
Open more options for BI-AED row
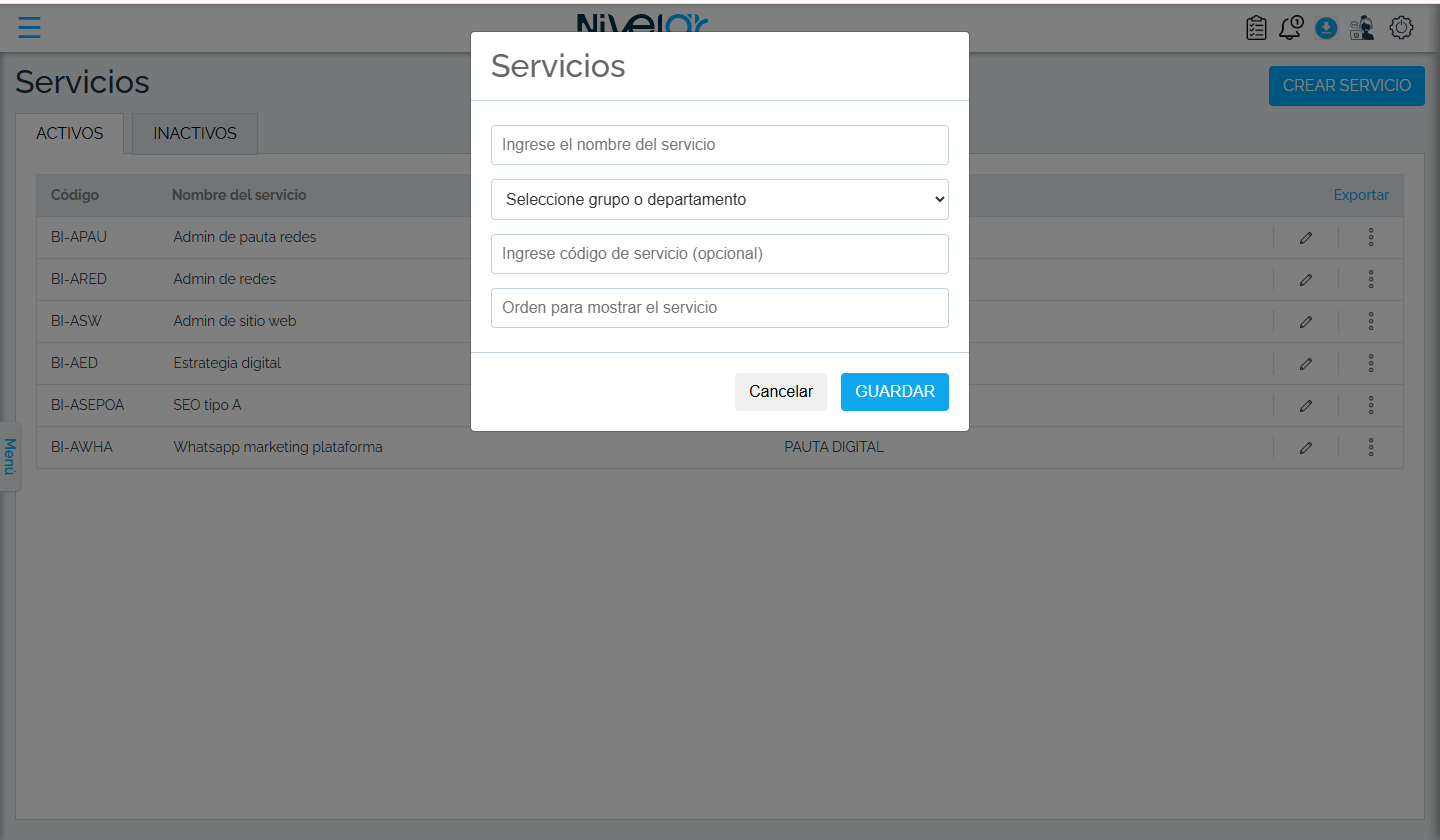coord(1371,363)
